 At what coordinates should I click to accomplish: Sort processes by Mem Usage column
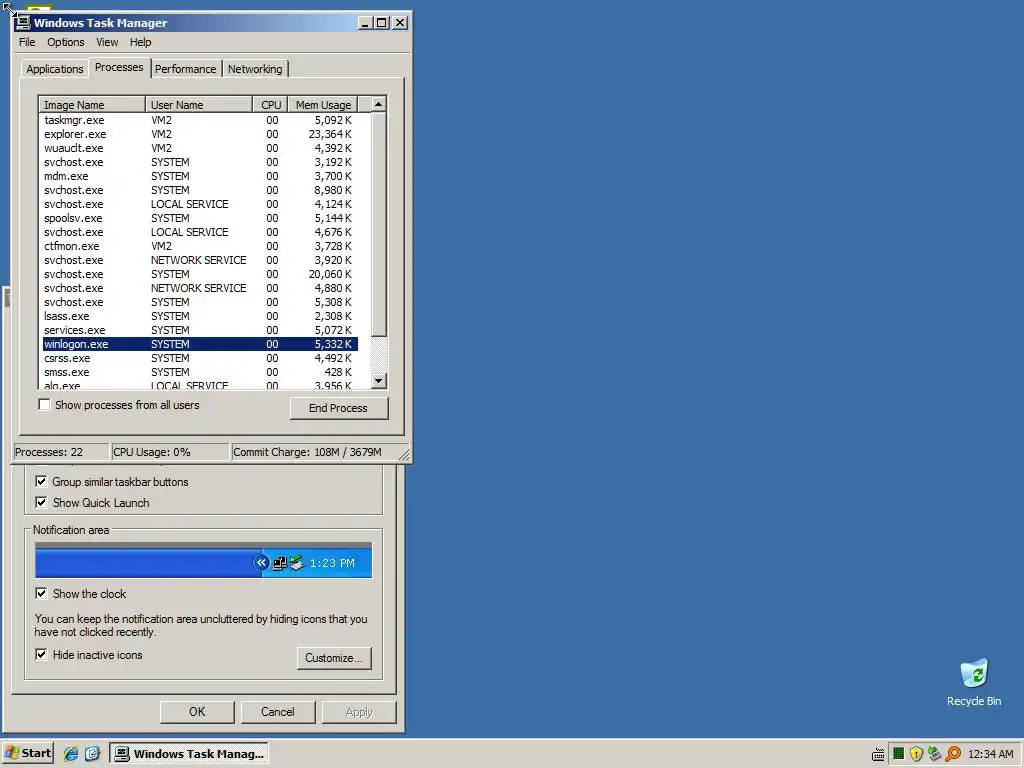pos(323,105)
